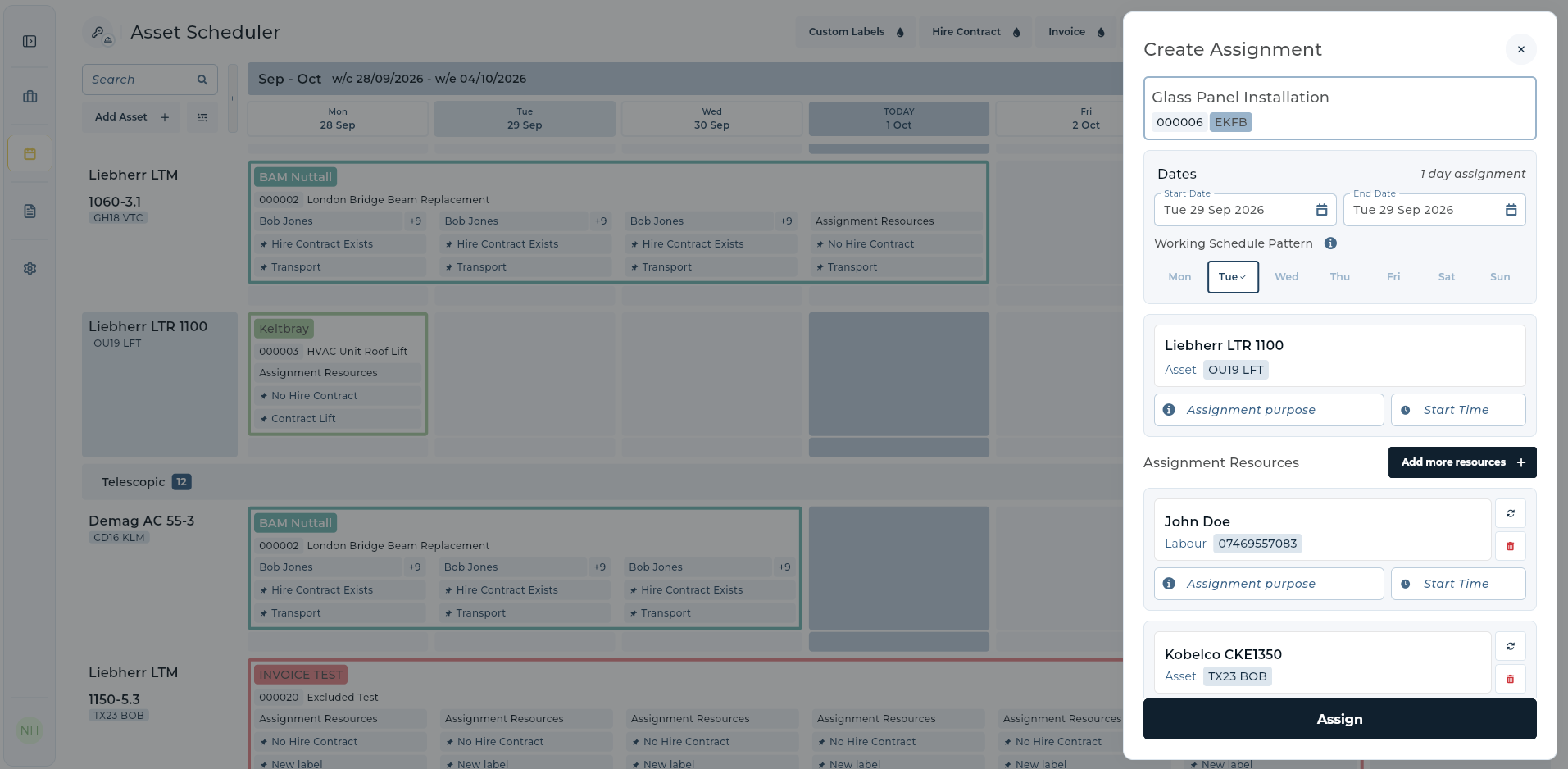The height and width of the screenshot is (769, 1568).
Task: Delete the Kobelco CKE1350 resource
Action: [x=1510, y=679]
